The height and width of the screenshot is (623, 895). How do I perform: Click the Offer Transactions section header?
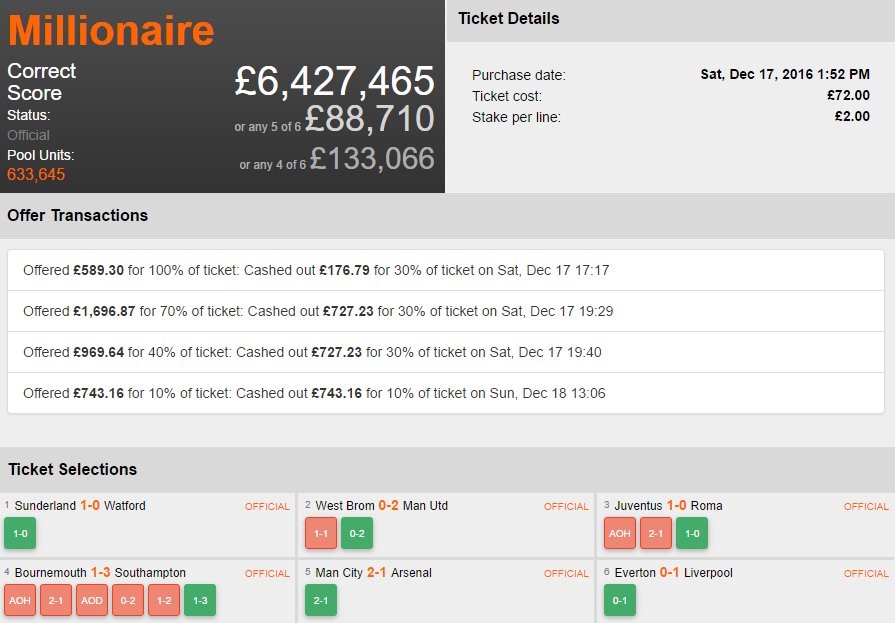[x=77, y=215]
